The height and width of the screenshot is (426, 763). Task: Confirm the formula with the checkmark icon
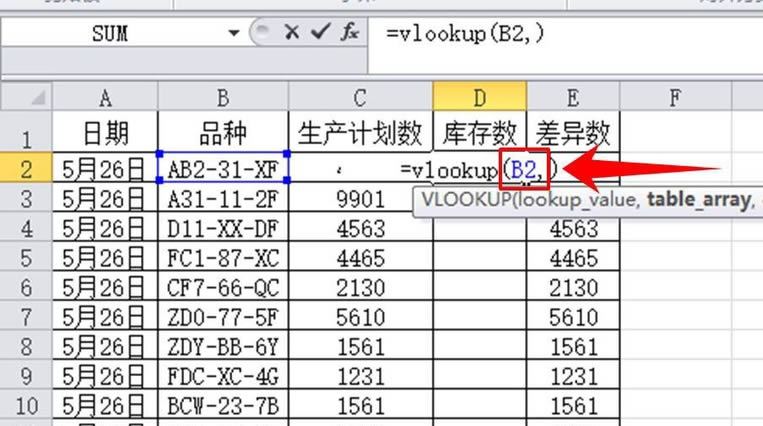(321, 32)
